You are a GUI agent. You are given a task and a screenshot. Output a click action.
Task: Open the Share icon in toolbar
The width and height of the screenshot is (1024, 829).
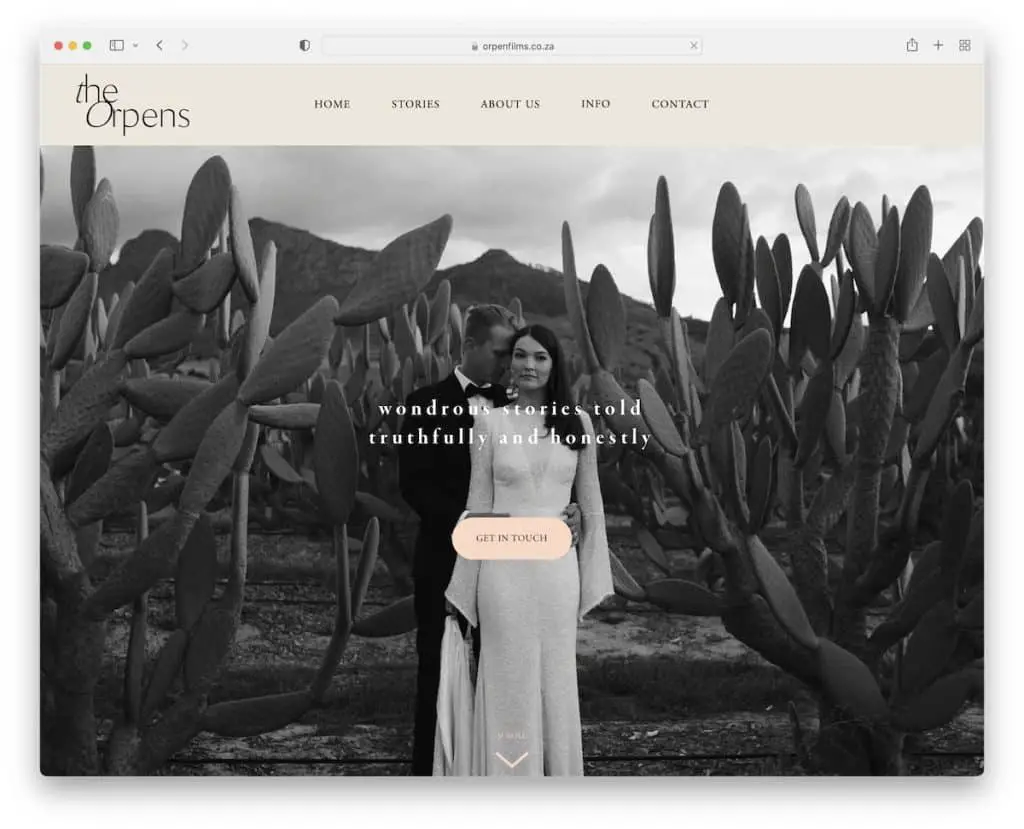[912, 45]
